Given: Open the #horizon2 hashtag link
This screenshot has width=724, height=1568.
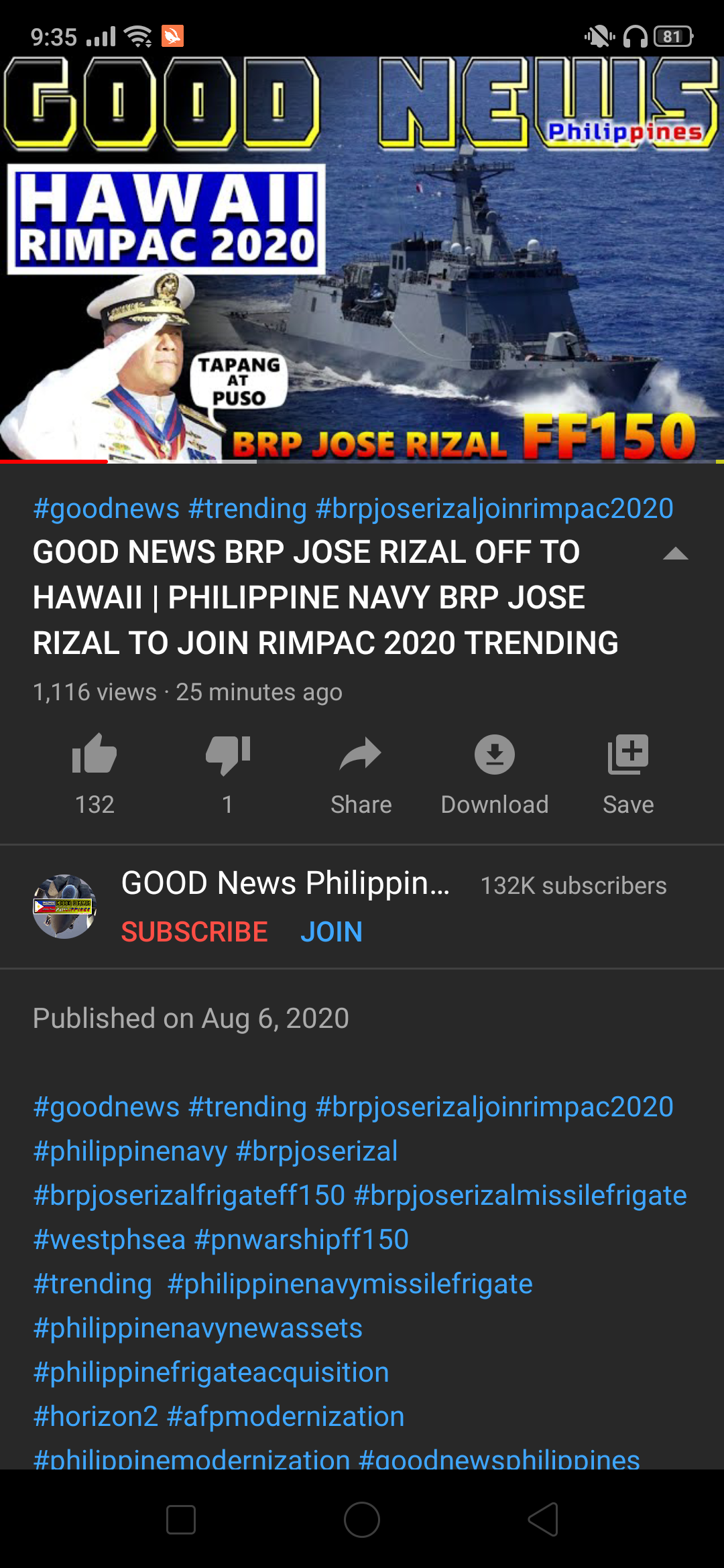Looking at the screenshot, I should click(x=96, y=1417).
